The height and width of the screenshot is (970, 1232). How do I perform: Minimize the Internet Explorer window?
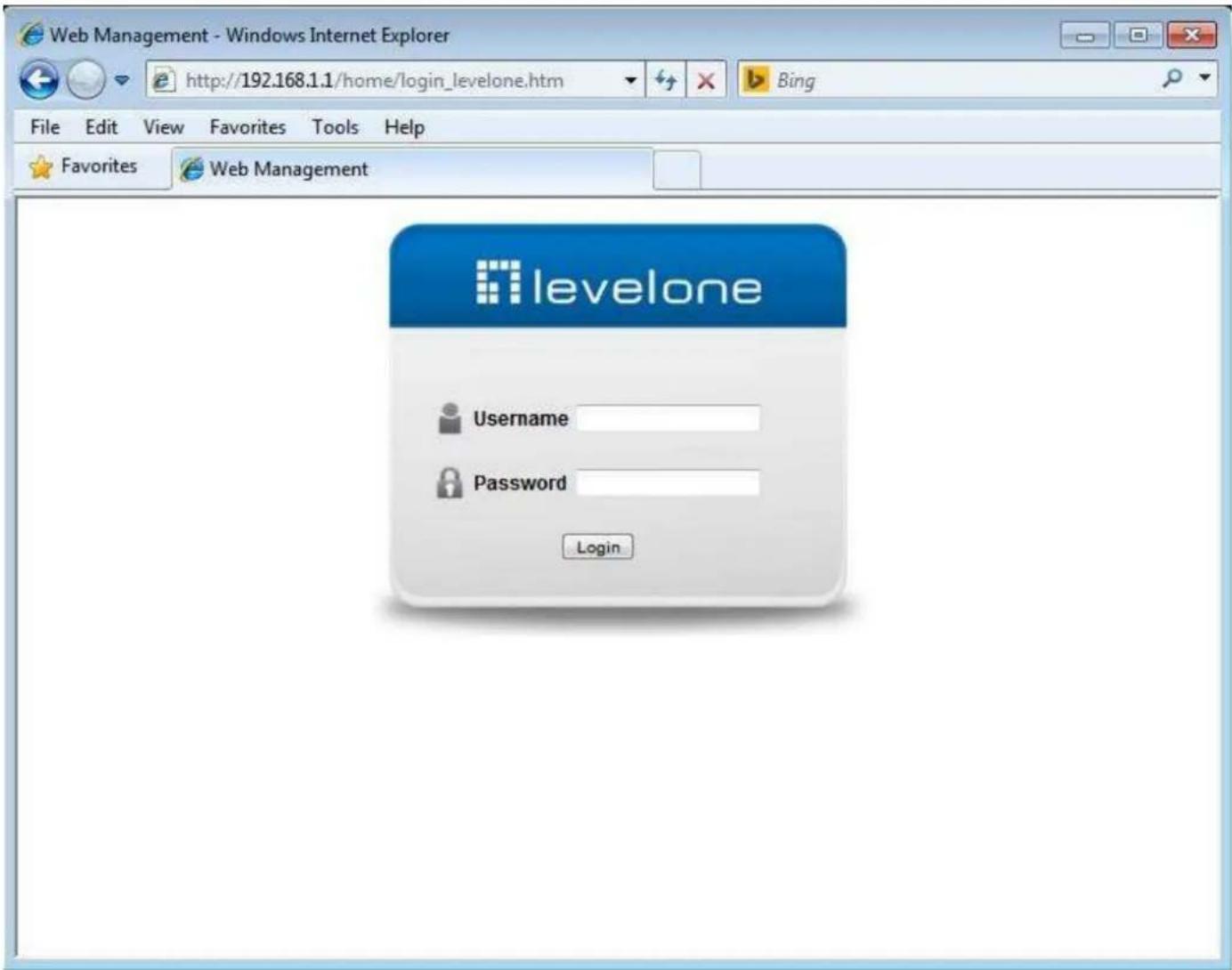click(x=1085, y=36)
